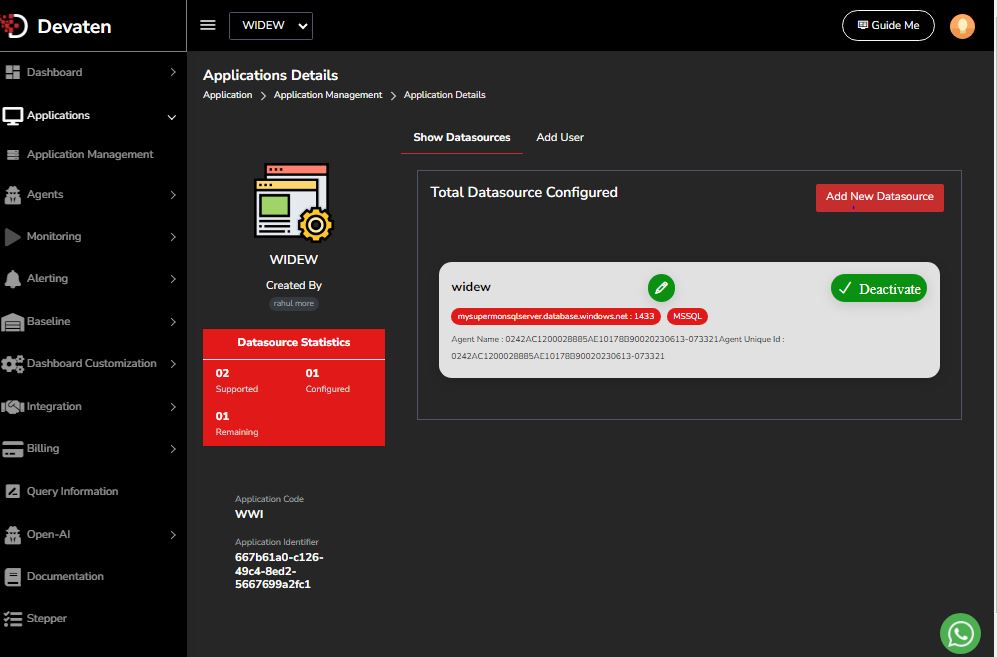The height and width of the screenshot is (657, 997).
Task: Expand the Integration menu chevron
Action: [173, 407]
